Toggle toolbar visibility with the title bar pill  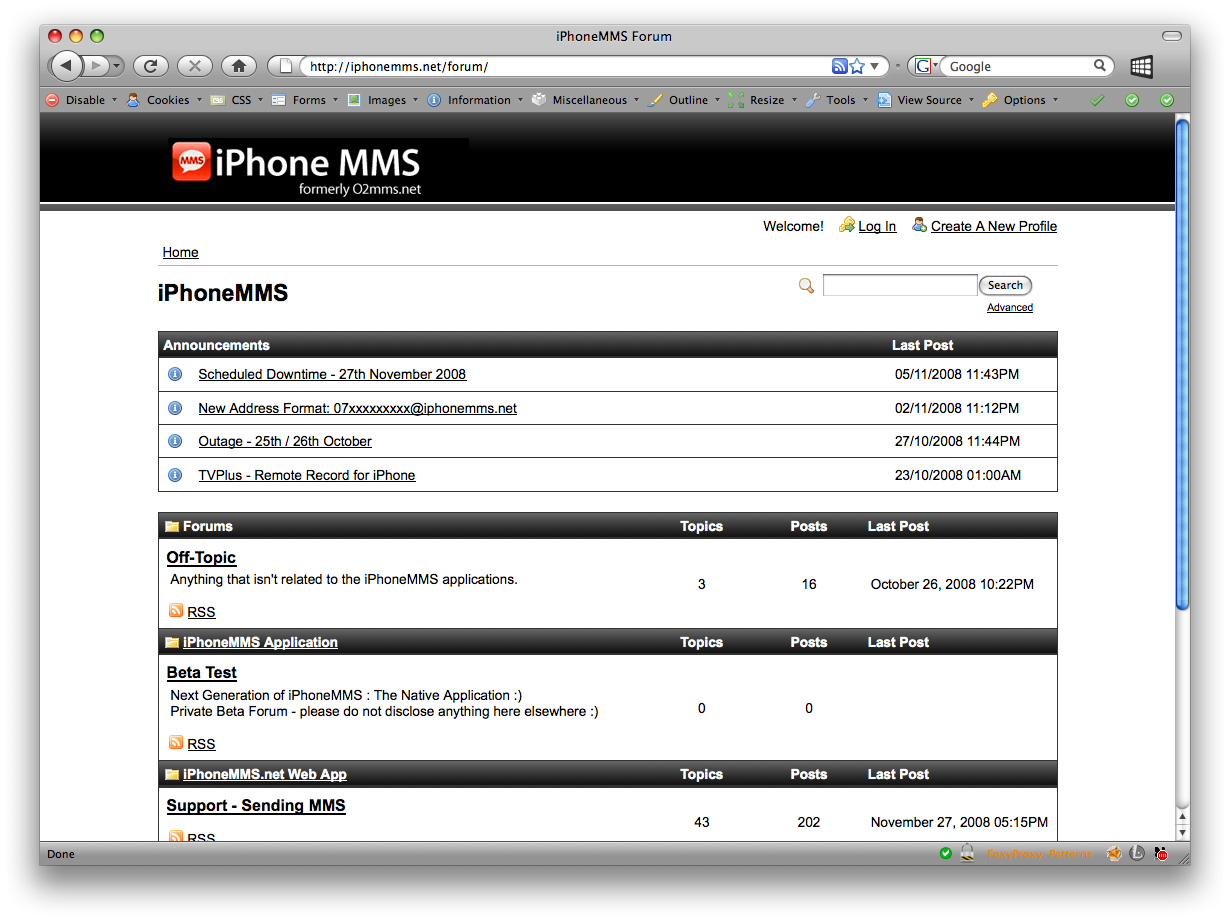click(x=1171, y=36)
